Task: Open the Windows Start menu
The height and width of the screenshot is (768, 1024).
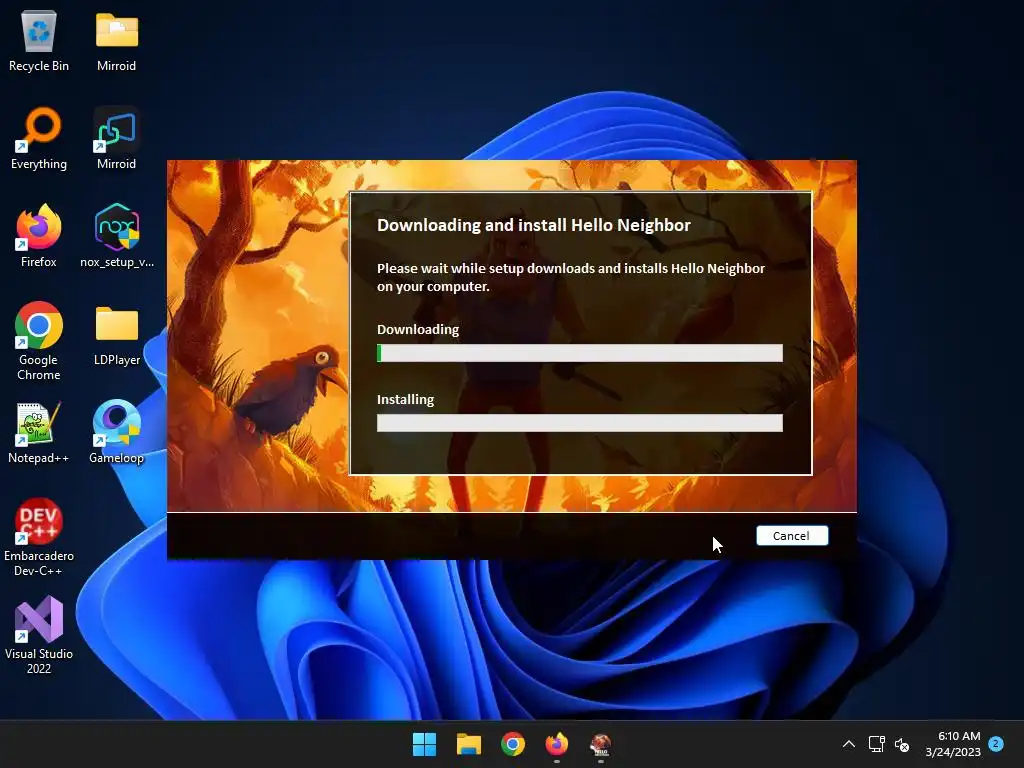Action: pyautogui.click(x=424, y=744)
